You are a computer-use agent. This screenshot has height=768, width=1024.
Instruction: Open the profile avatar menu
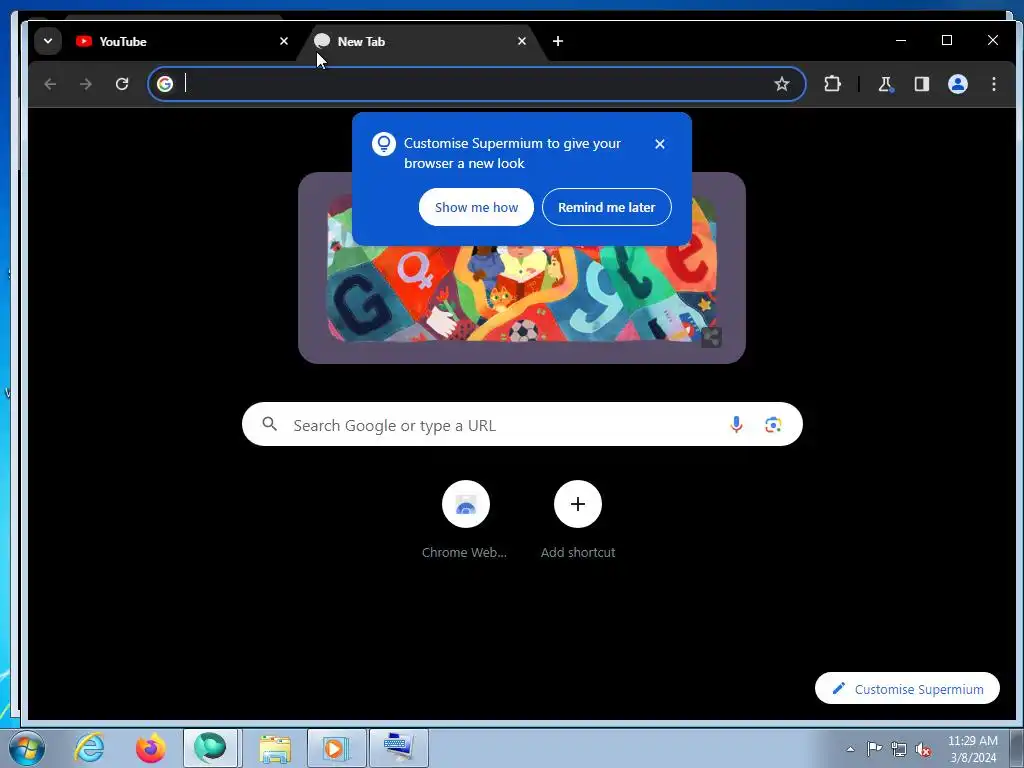pos(958,84)
